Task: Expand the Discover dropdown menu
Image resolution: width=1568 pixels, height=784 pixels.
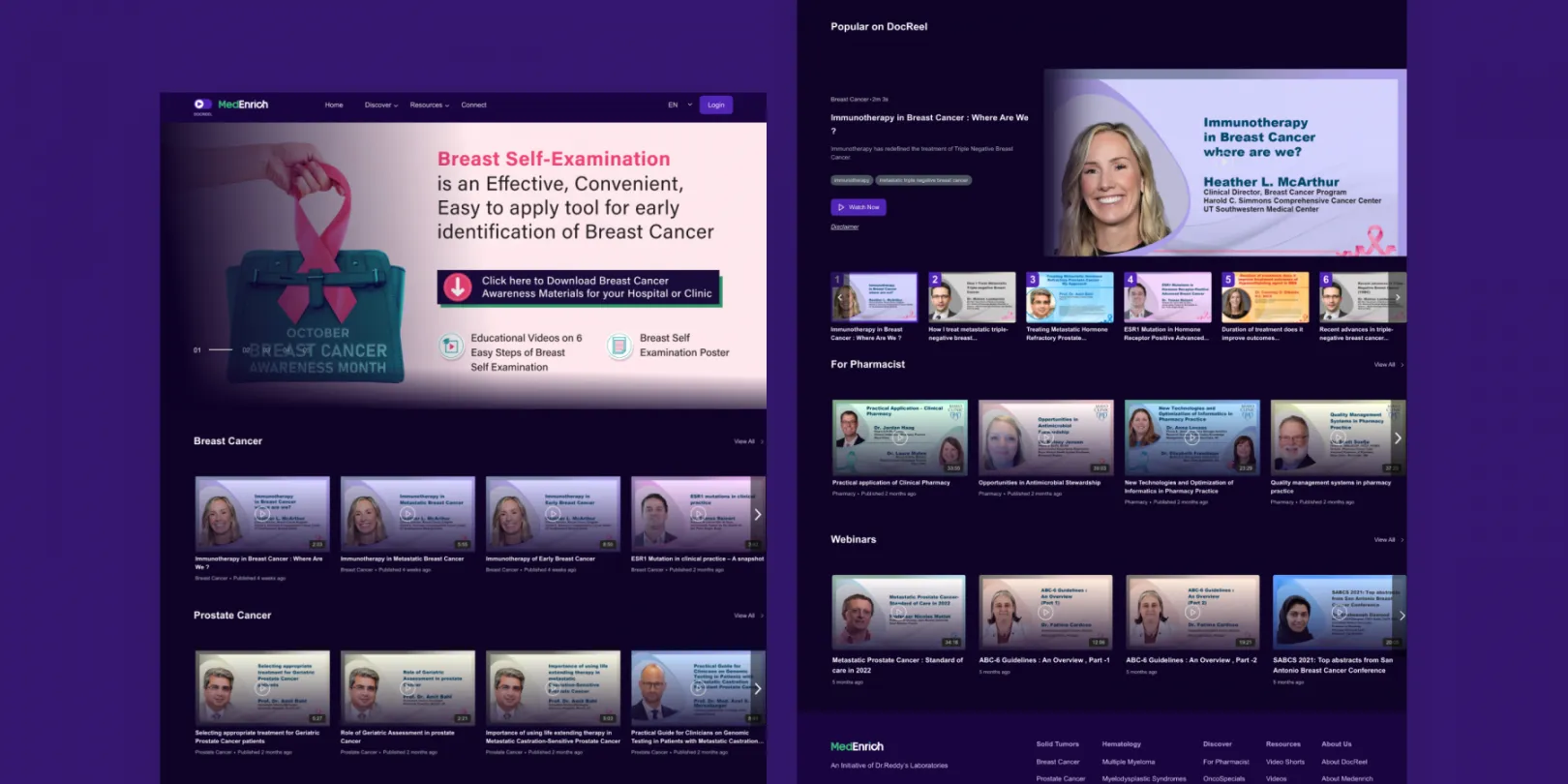Action: (x=380, y=105)
